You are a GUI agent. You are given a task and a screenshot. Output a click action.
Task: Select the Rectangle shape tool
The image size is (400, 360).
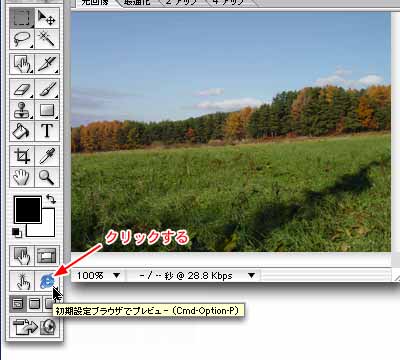point(47,110)
